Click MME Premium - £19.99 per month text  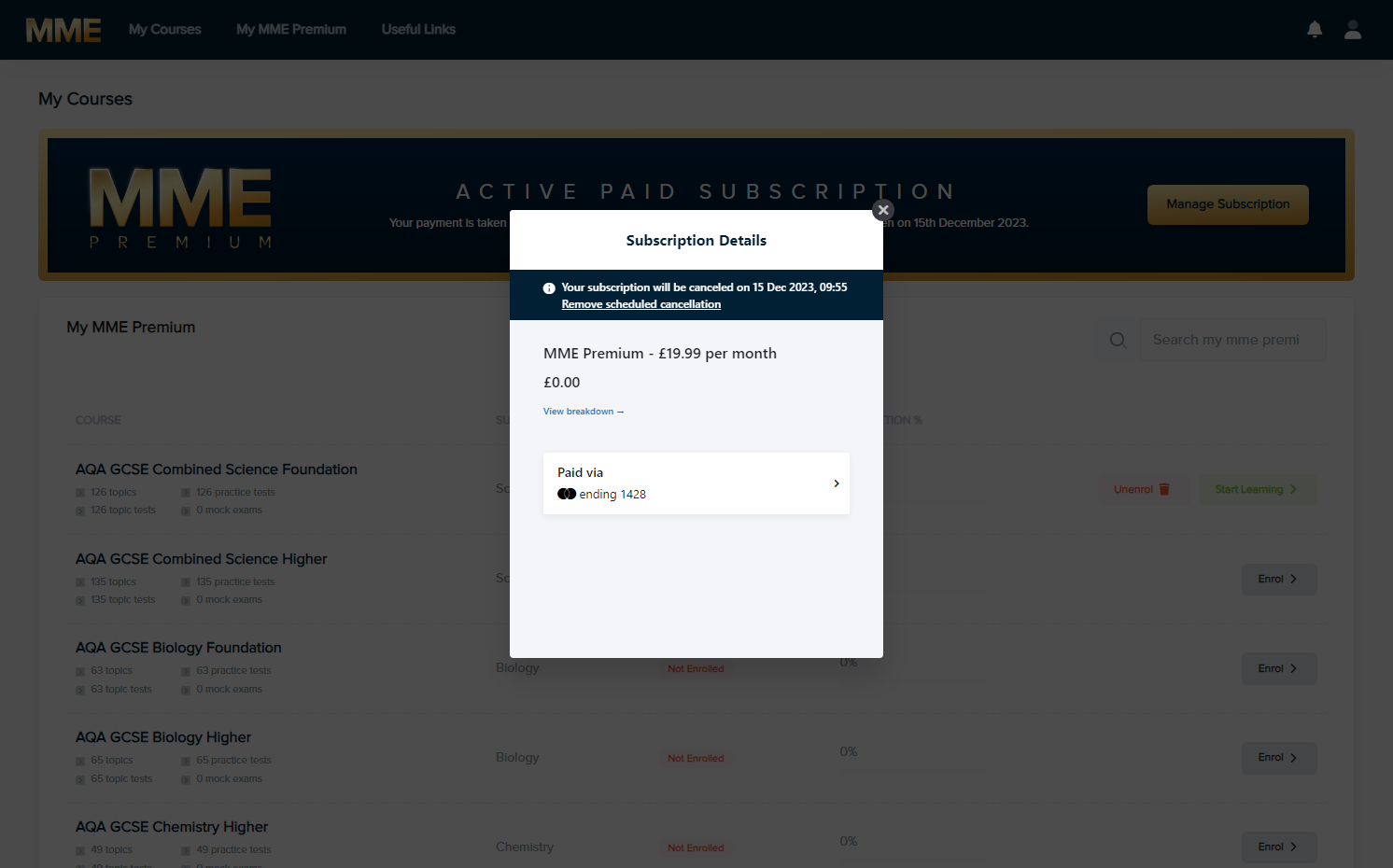point(660,354)
